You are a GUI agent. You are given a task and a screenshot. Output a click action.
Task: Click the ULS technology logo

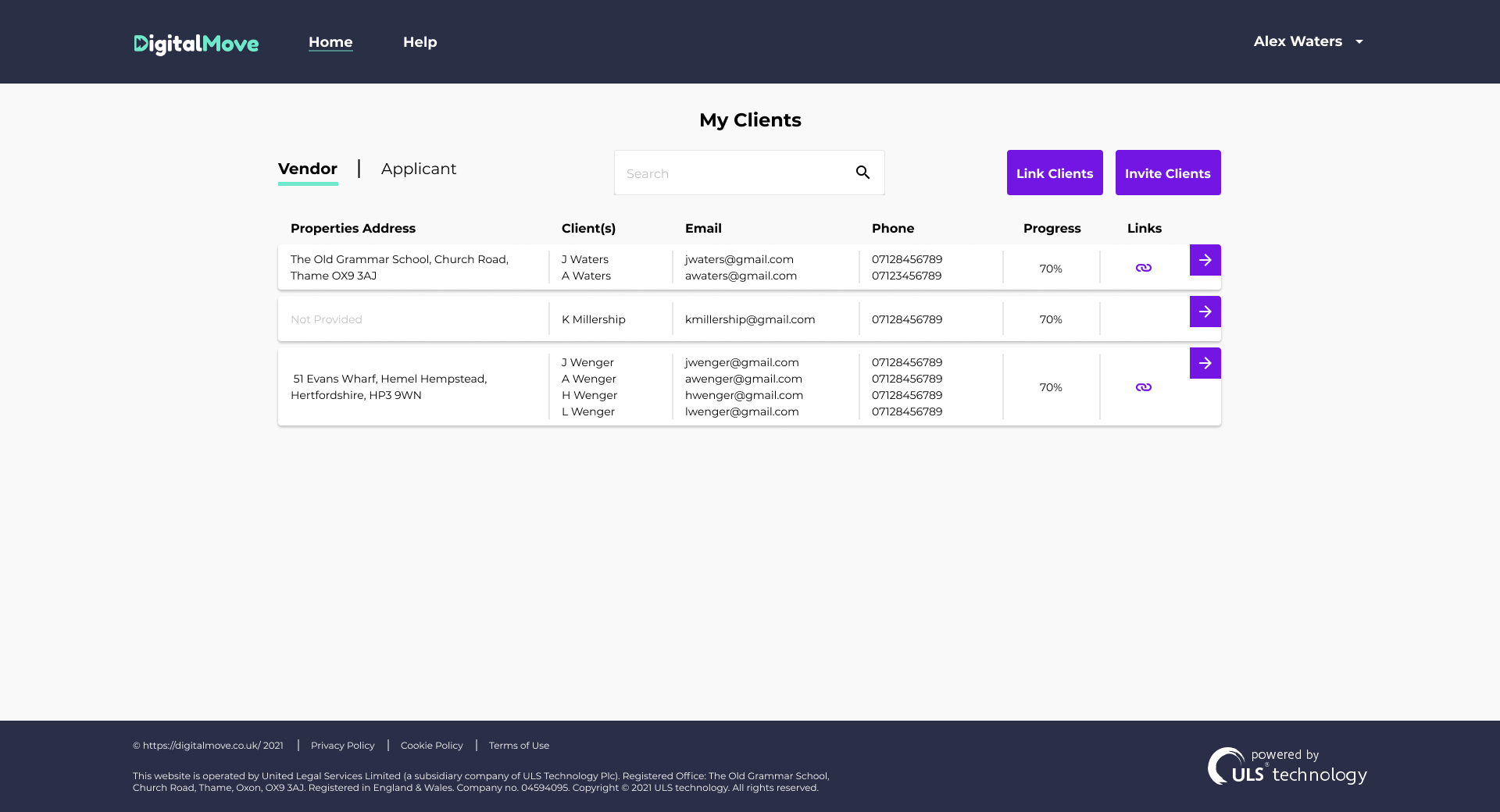1287,767
